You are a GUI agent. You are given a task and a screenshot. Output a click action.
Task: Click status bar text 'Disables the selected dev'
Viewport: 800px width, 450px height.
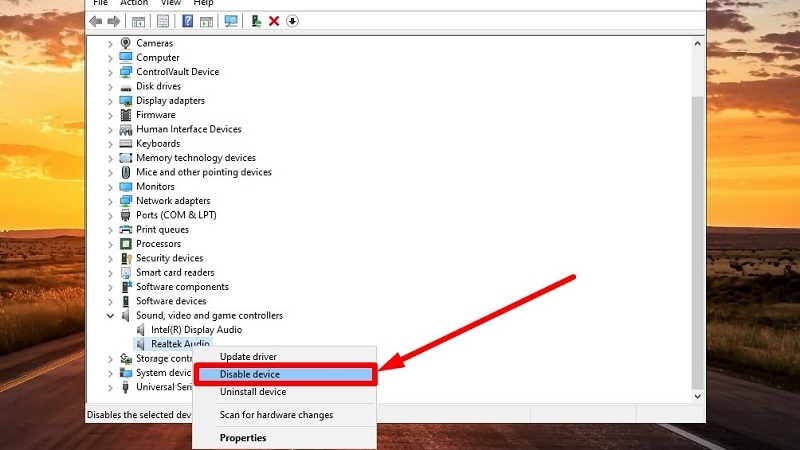click(x=139, y=415)
